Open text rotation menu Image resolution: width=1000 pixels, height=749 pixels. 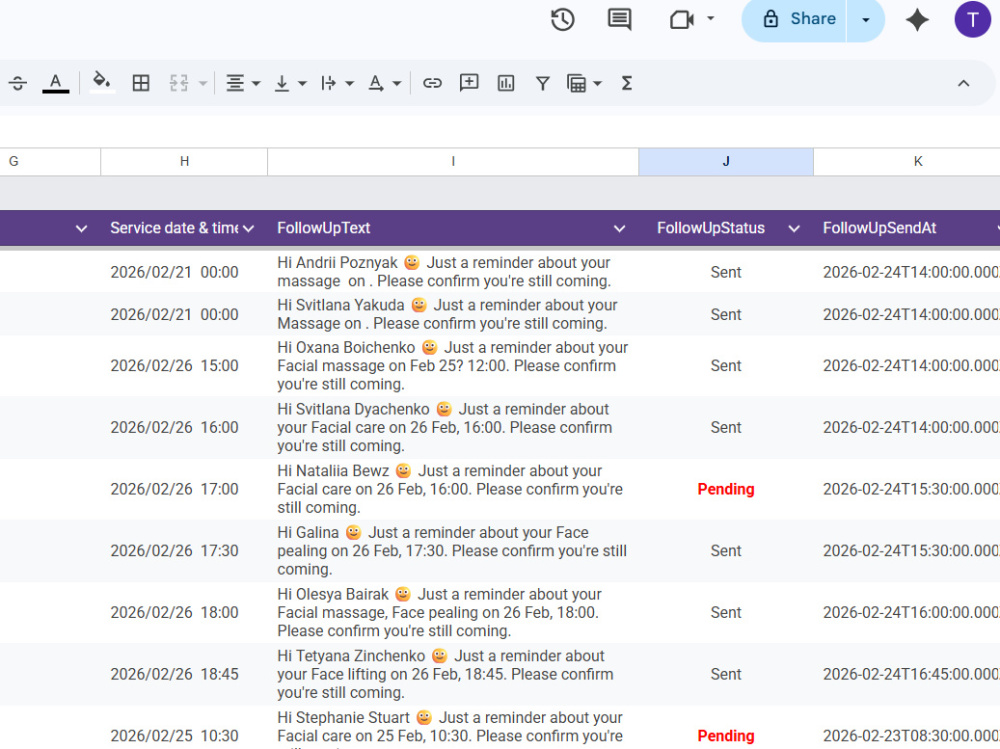click(x=384, y=83)
